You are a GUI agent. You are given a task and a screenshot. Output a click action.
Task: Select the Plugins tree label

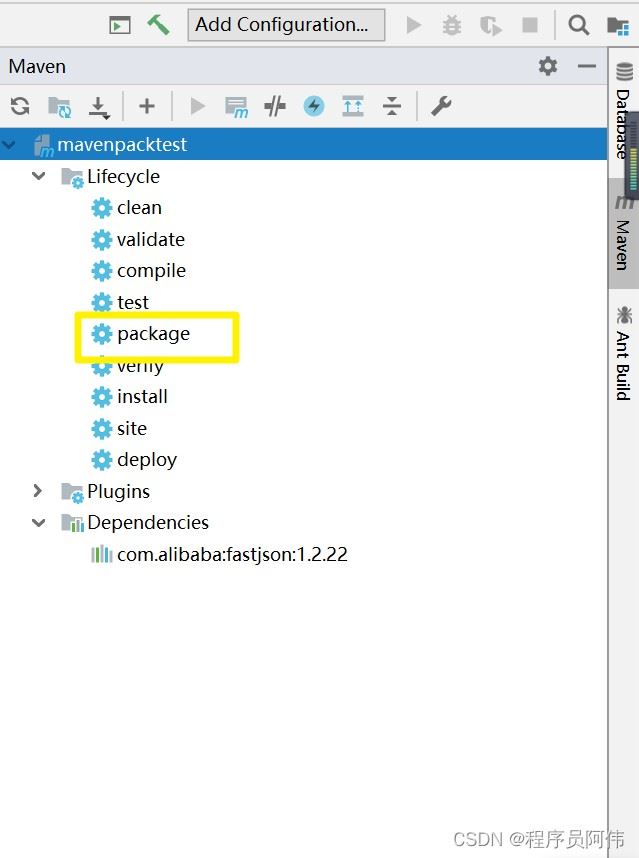tap(118, 491)
